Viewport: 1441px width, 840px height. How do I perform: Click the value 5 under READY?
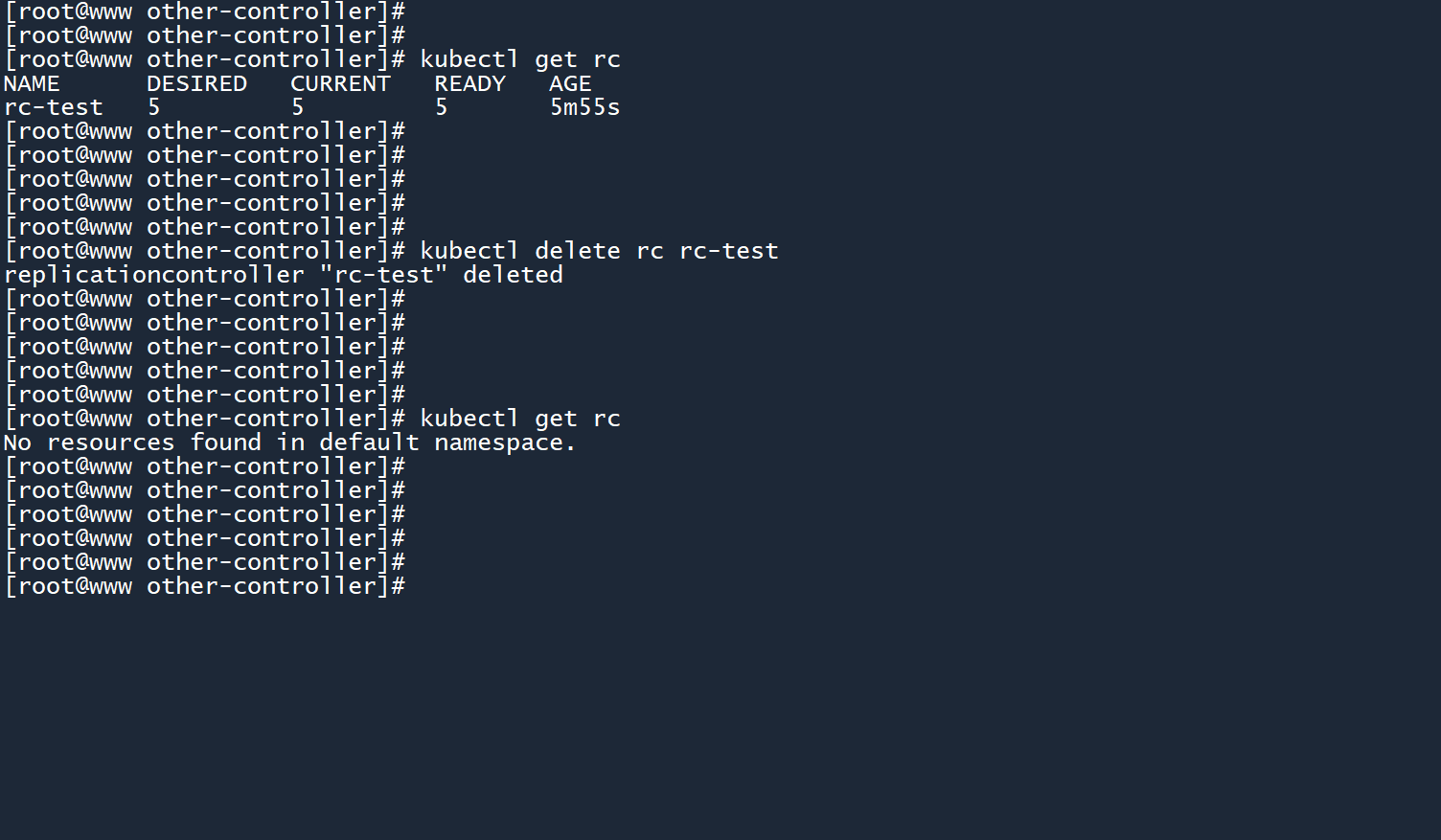[x=442, y=107]
